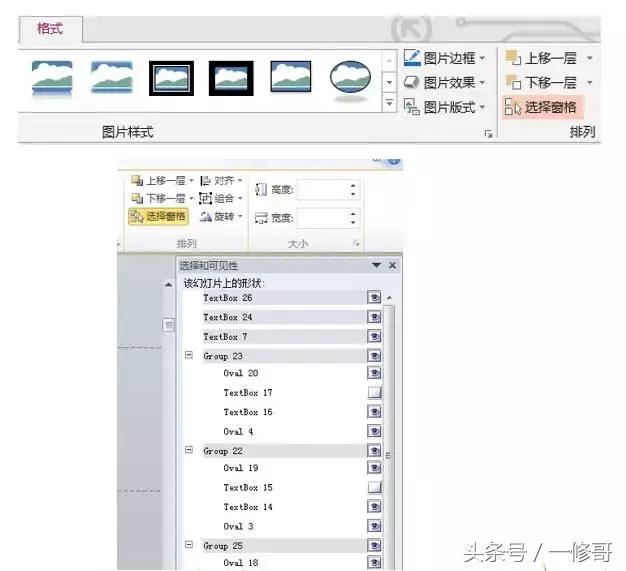
Task: Apply the oval picture style
Action: 350,79
